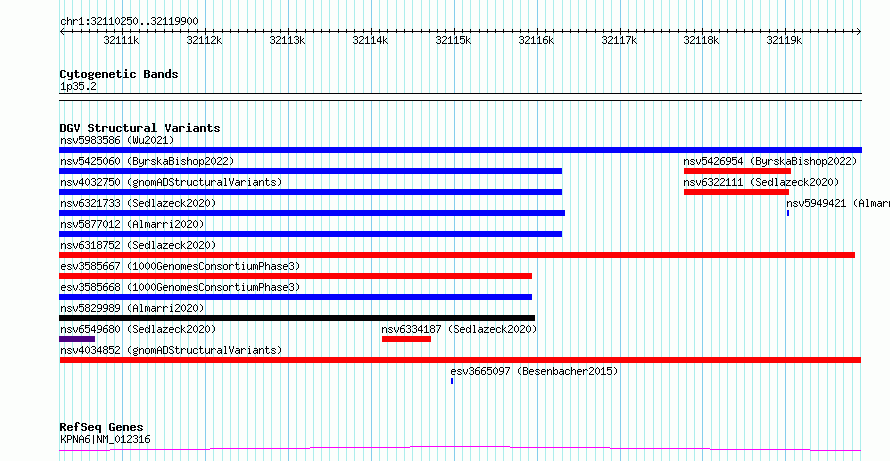
Task: Click the short red bar under nsv6334187
Action: [x=406, y=339]
